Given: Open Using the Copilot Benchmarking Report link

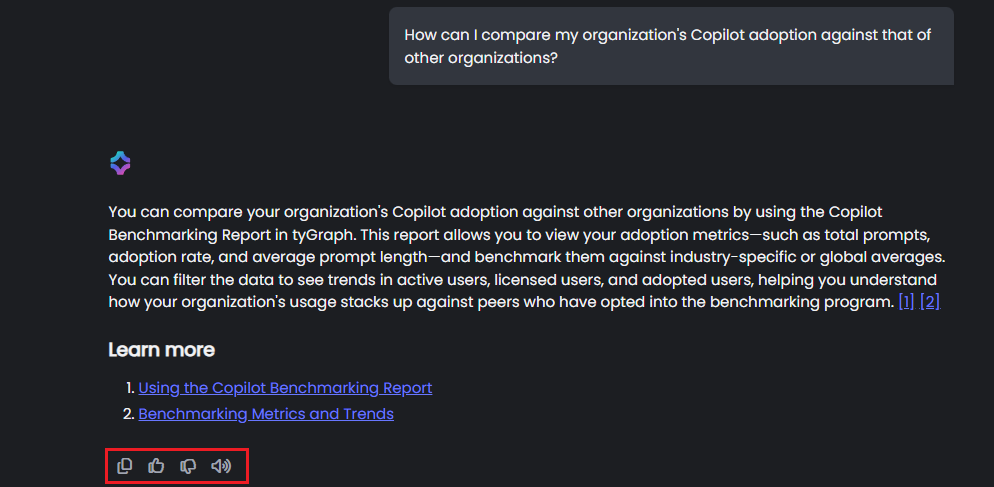Looking at the screenshot, I should (285, 388).
